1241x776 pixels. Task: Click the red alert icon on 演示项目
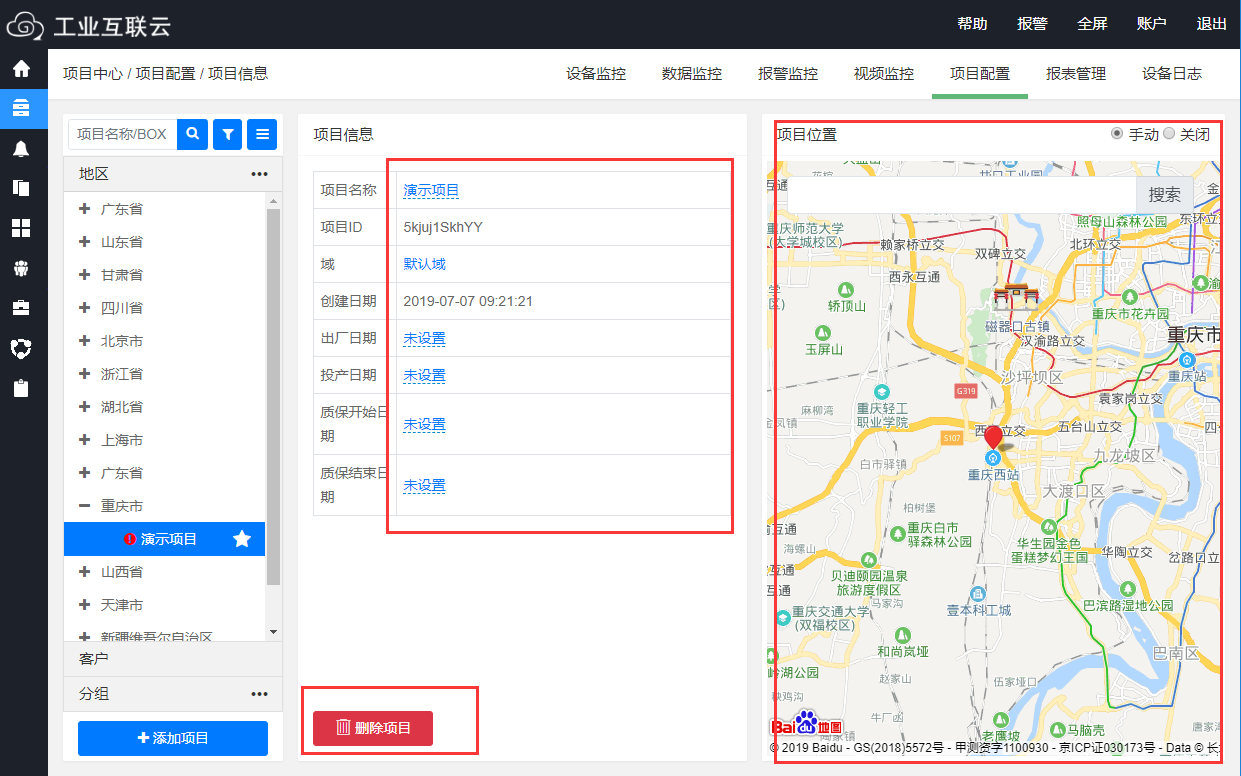(x=130, y=539)
